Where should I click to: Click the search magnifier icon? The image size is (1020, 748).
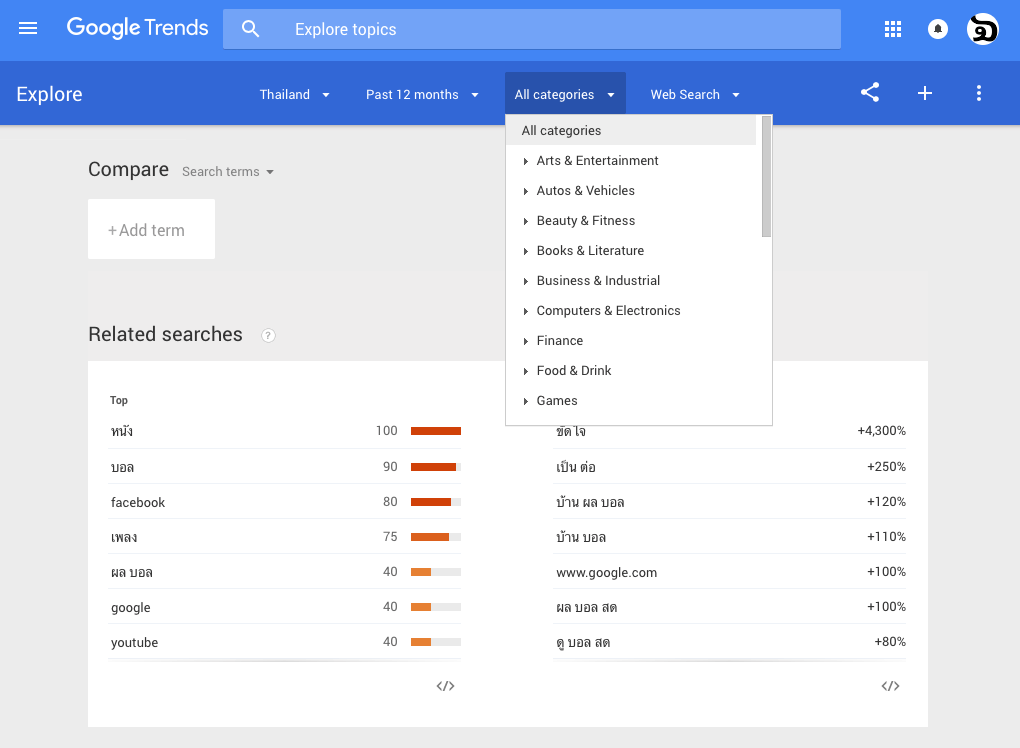(250, 29)
